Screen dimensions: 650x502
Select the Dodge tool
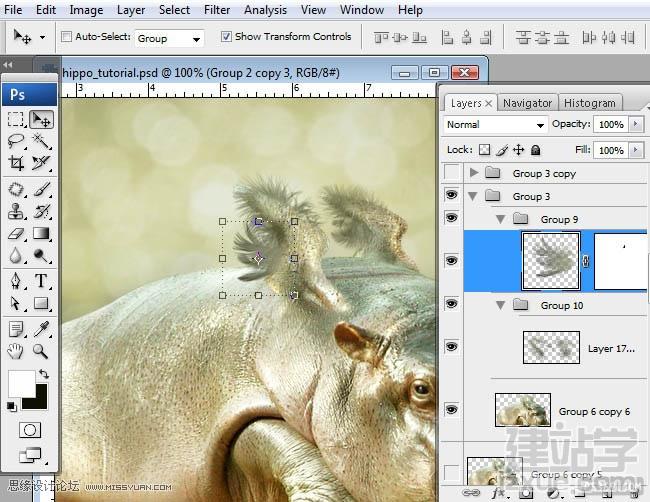41,255
